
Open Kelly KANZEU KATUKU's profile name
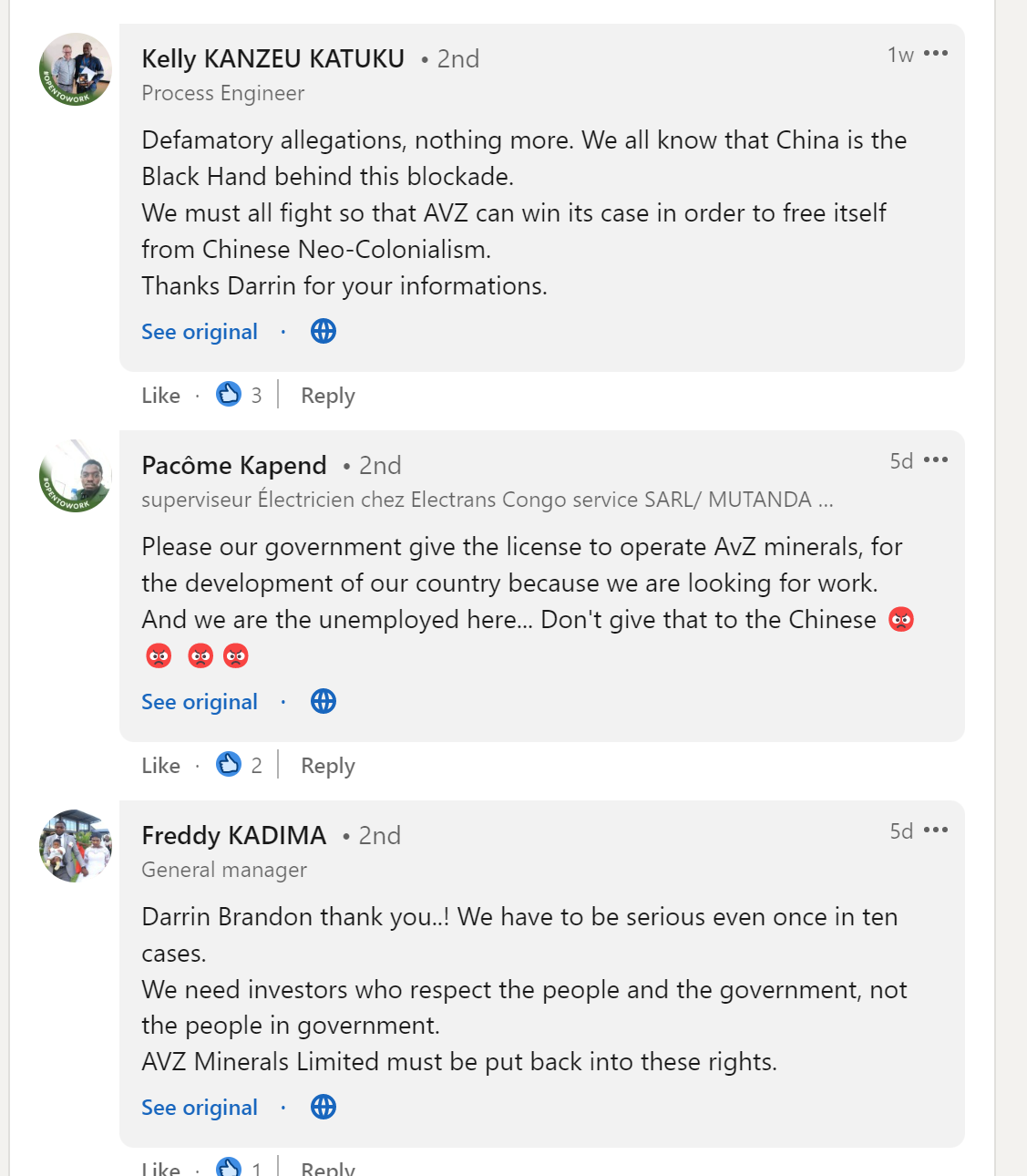click(x=273, y=59)
